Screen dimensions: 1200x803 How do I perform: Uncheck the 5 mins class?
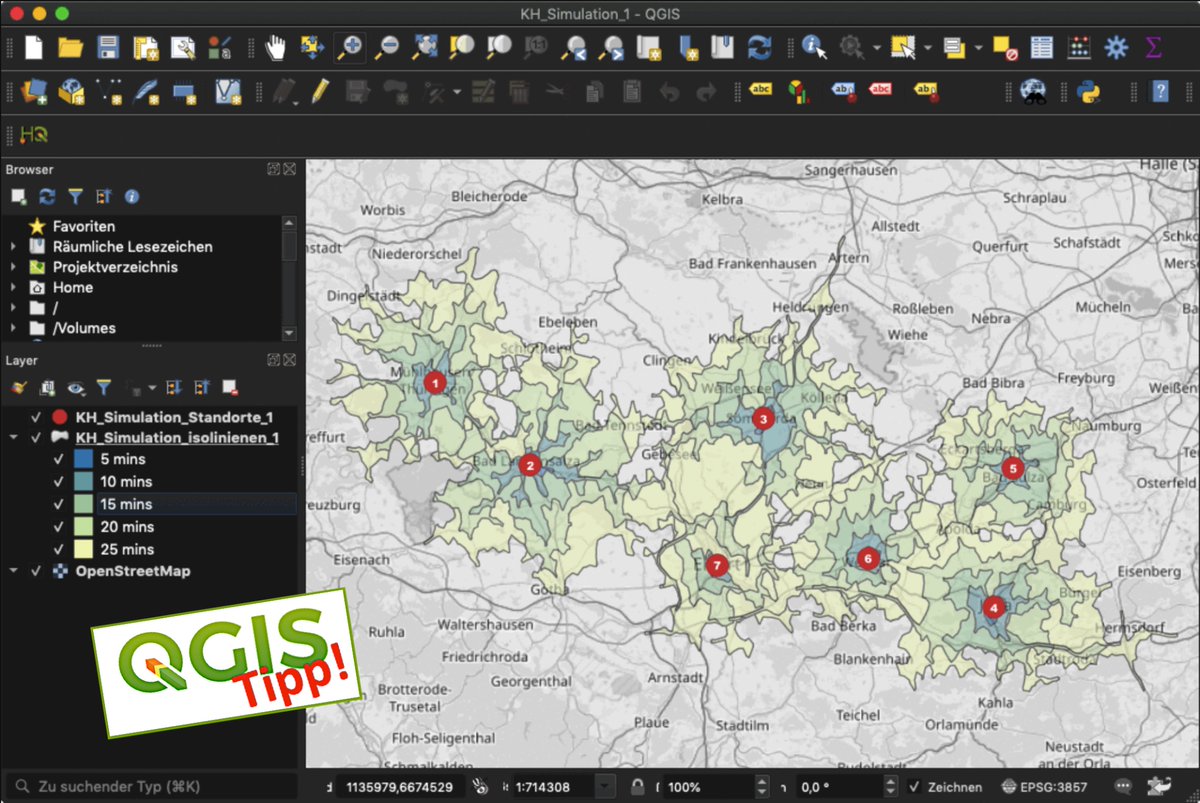tap(59, 460)
